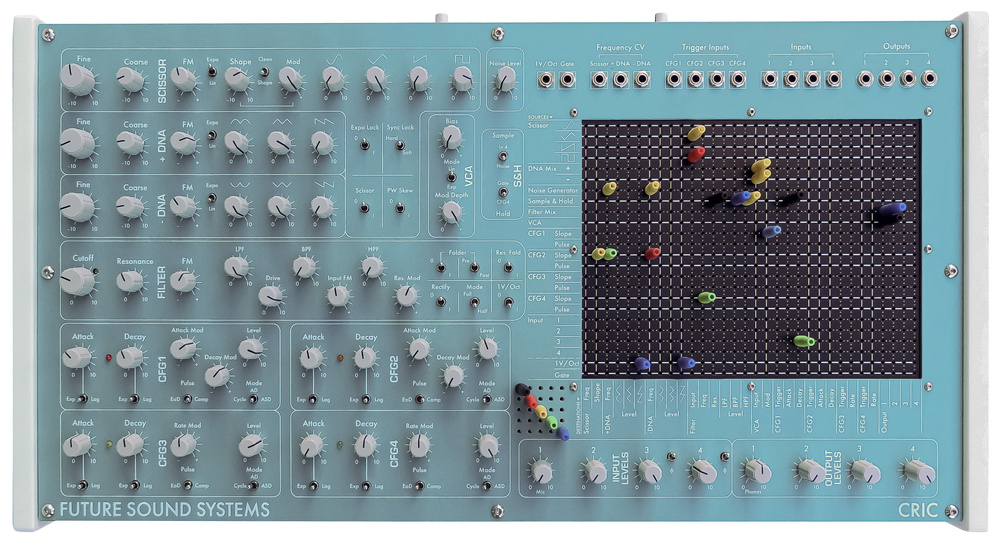
Task: Pick the black spare pin from the pin holder
Action: click(522, 389)
